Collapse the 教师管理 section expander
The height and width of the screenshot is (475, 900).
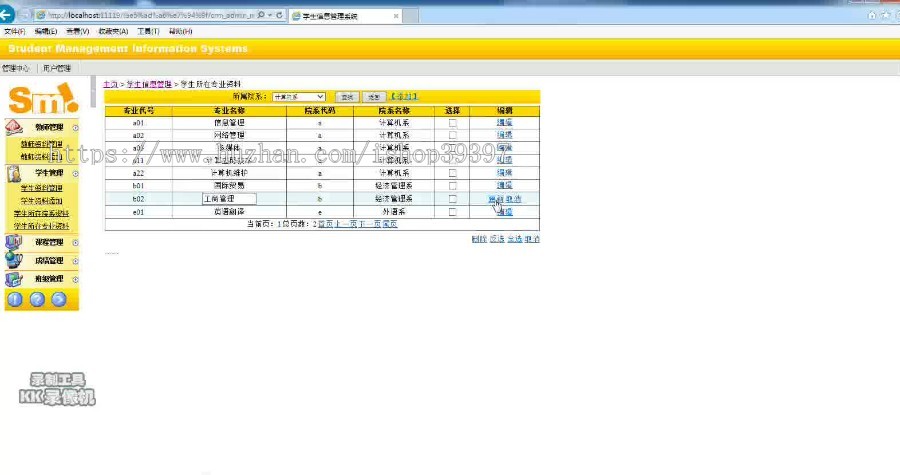coord(75,127)
